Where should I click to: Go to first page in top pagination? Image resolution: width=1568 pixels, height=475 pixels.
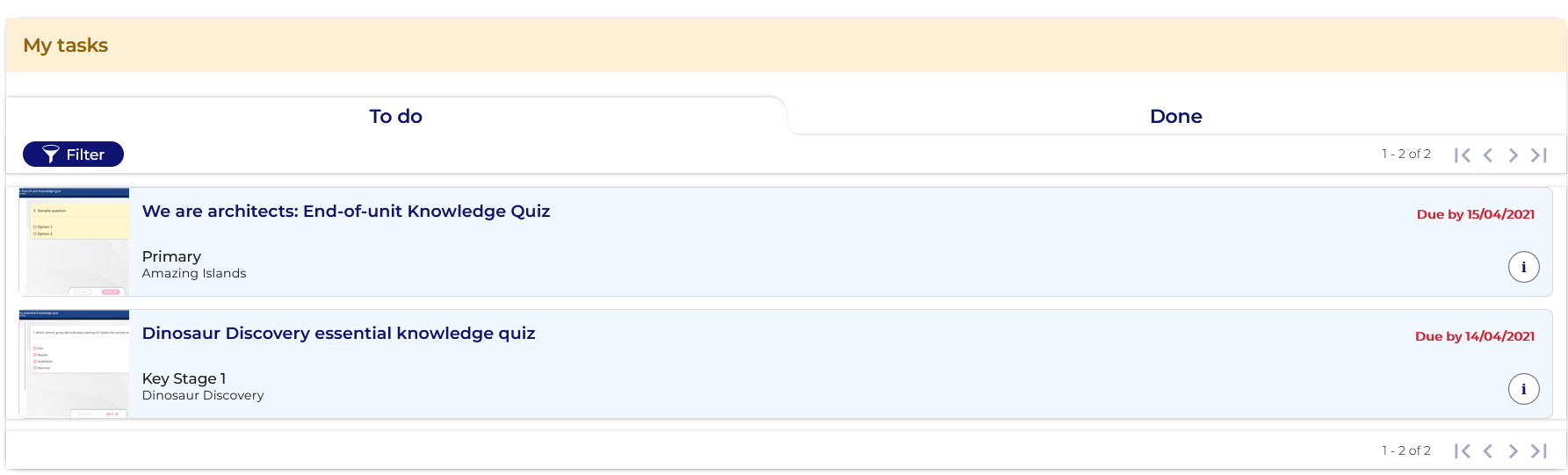pos(1462,155)
